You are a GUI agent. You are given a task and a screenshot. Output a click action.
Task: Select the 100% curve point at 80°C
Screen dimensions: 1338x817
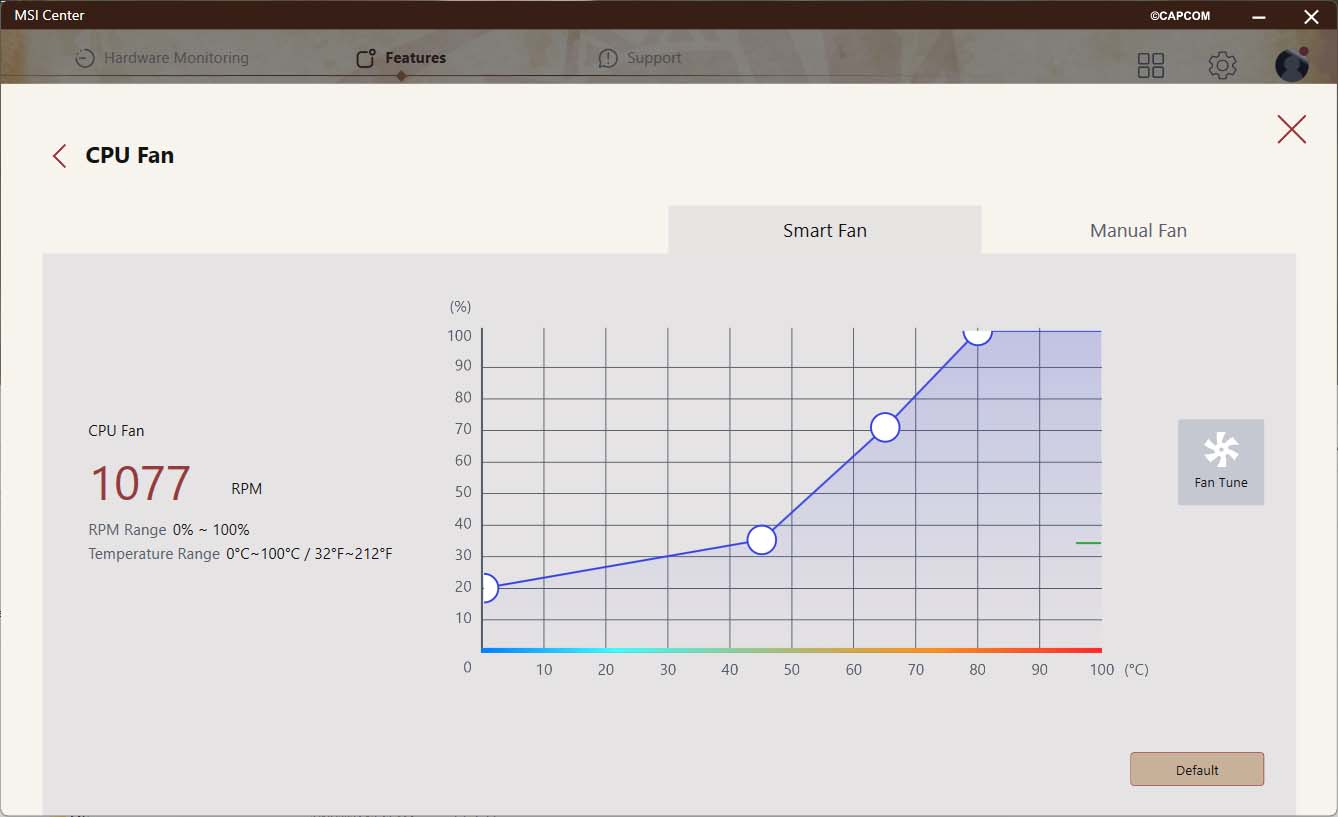tap(977, 333)
